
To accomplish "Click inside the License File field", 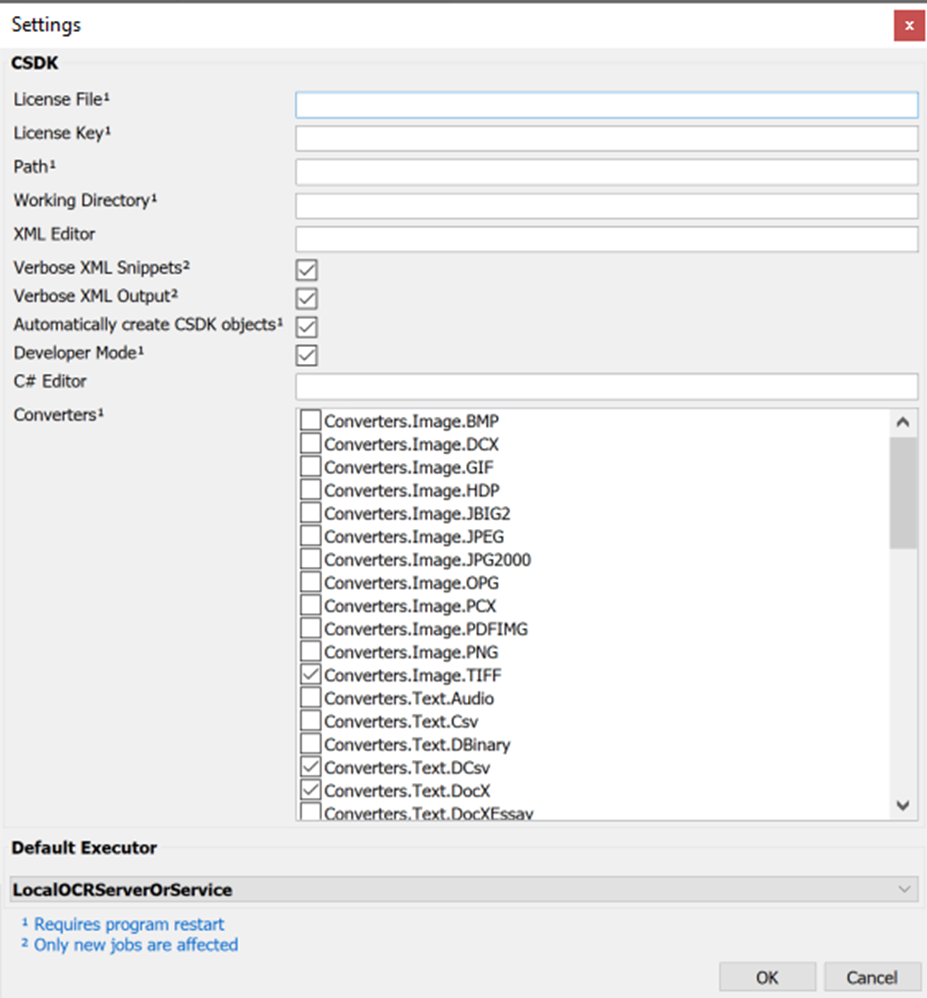I will 606,104.
